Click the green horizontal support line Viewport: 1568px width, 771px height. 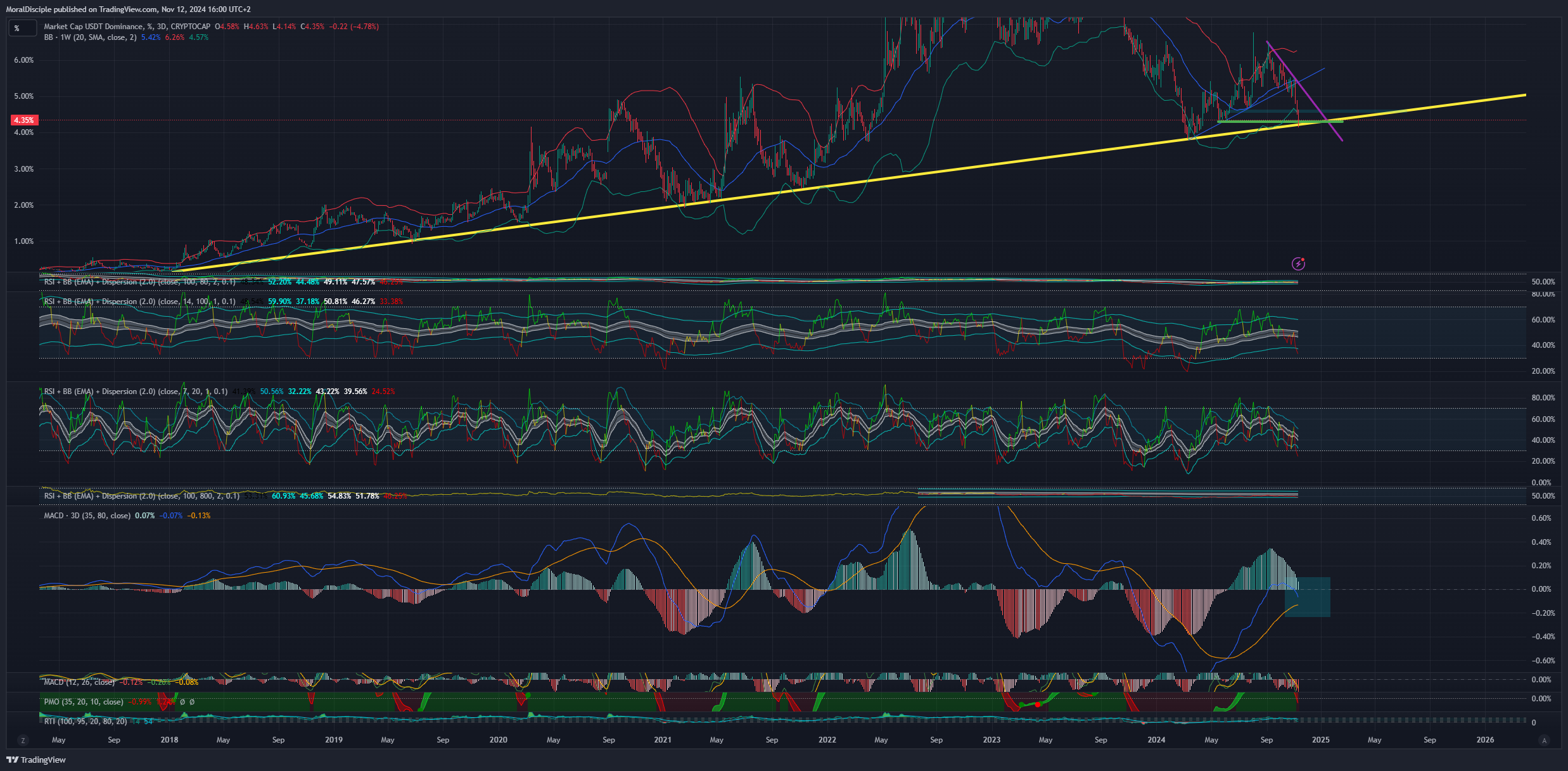point(1280,121)
